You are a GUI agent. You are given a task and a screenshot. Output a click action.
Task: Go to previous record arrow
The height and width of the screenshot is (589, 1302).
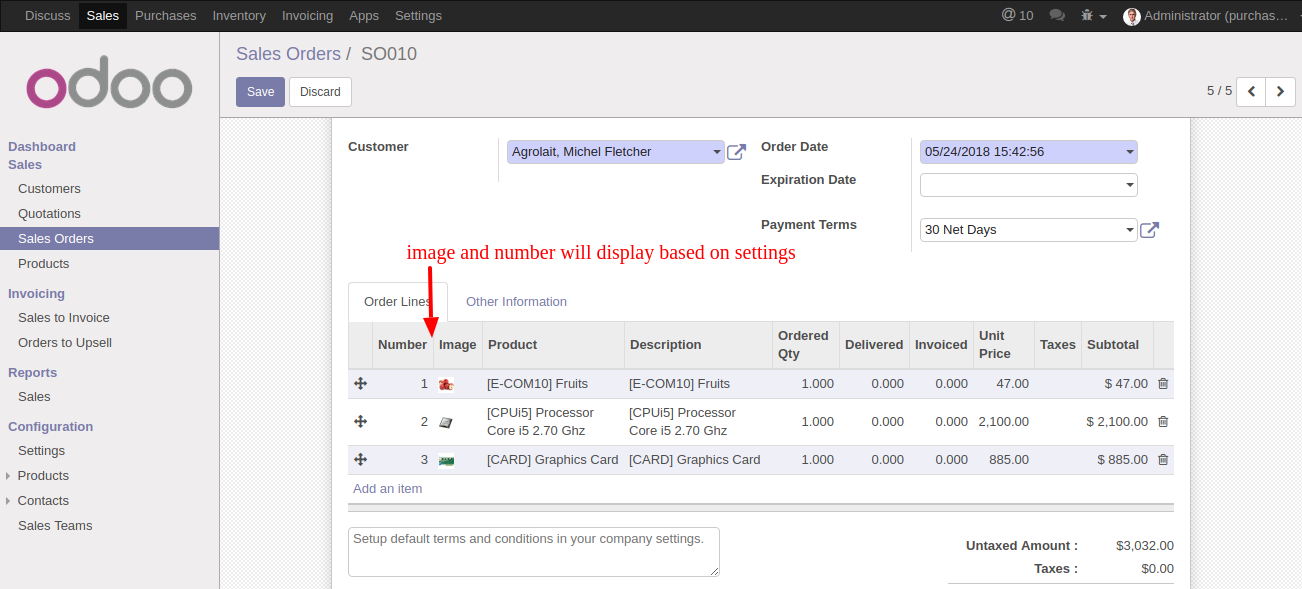click(1251, 91)
